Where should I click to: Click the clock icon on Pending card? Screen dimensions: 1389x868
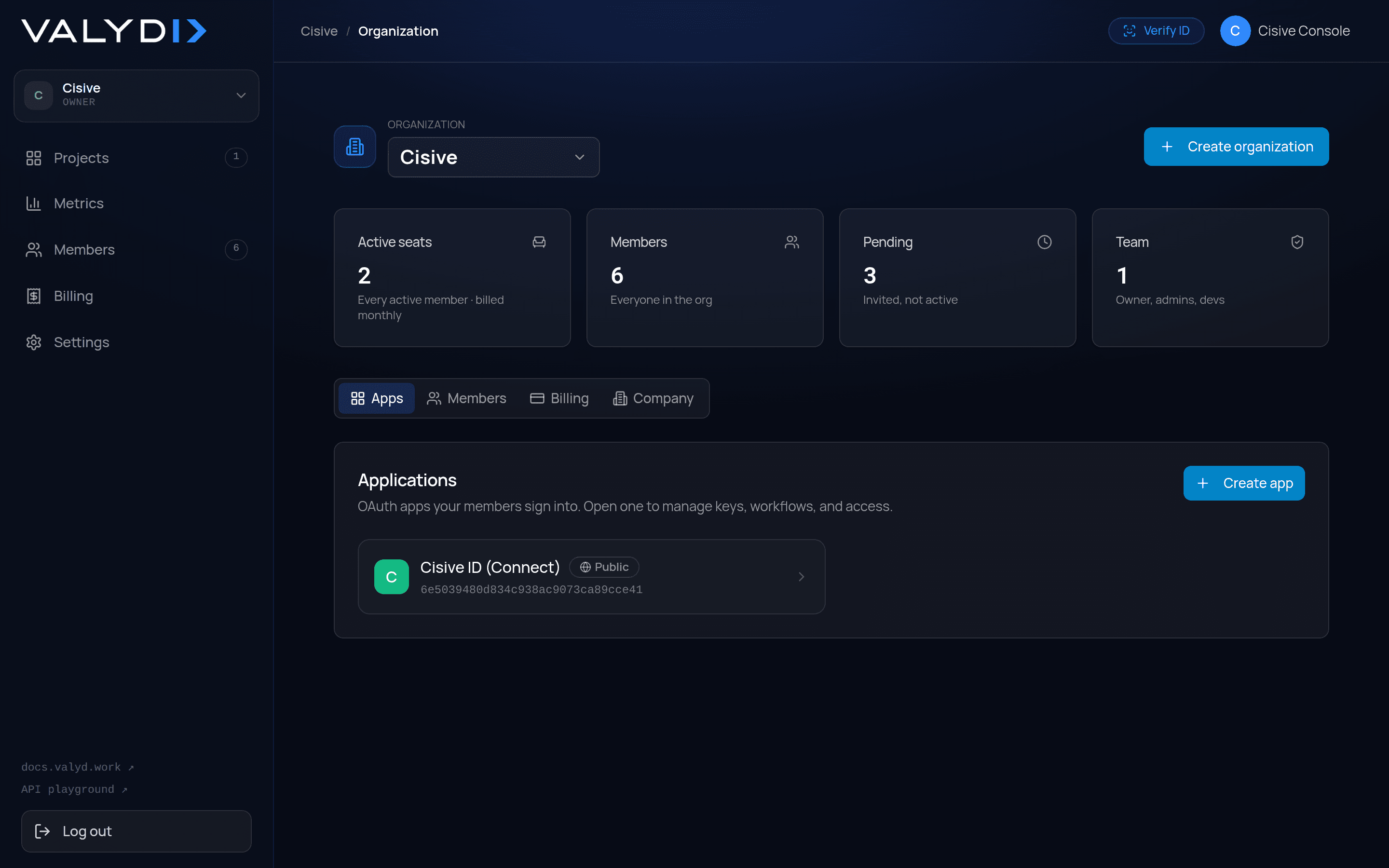1045,242
